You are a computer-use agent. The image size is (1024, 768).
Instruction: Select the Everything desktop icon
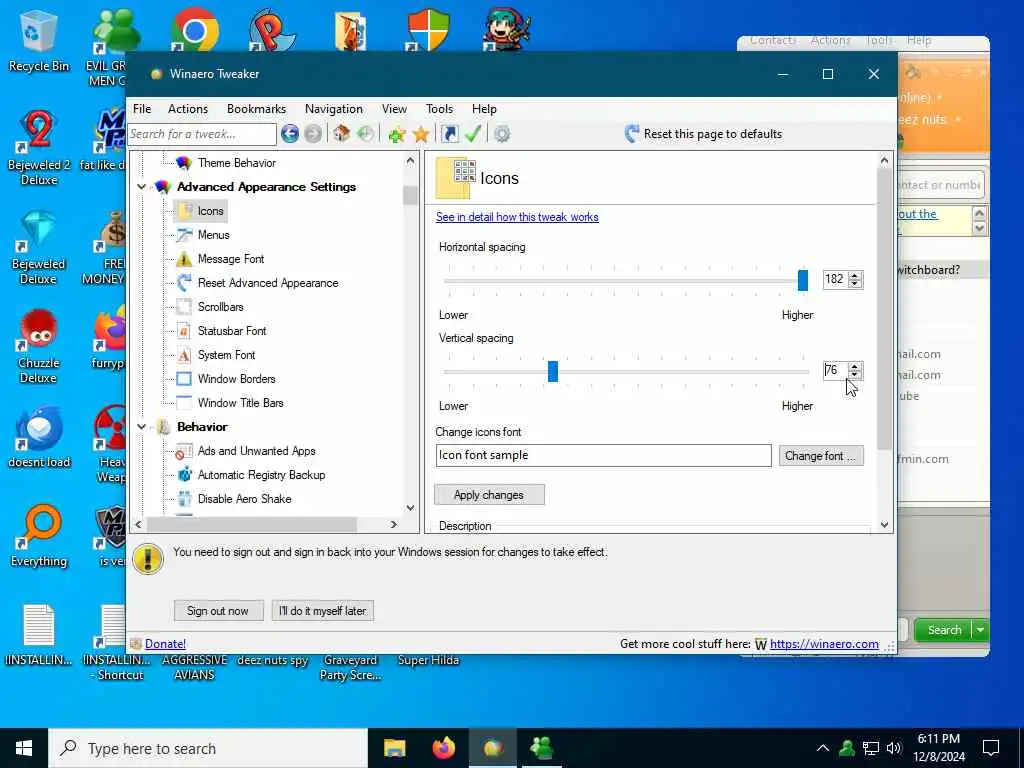(39, 536)
